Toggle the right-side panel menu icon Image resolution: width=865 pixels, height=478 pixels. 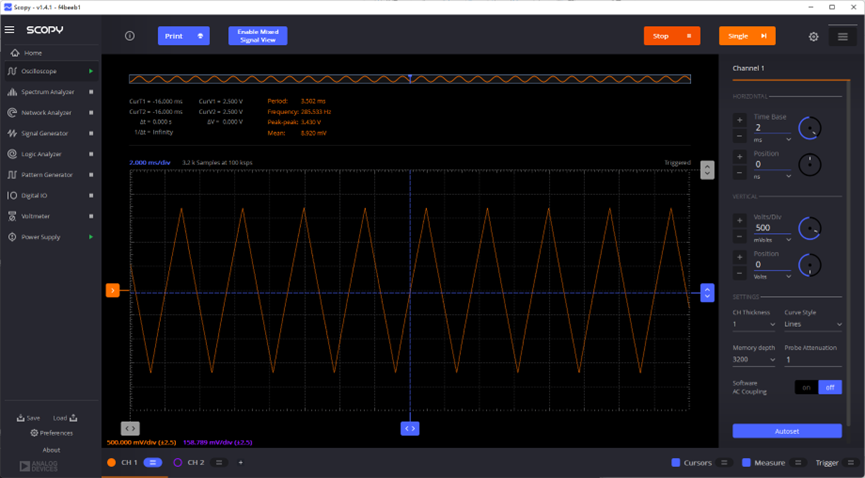pos(842,36)
